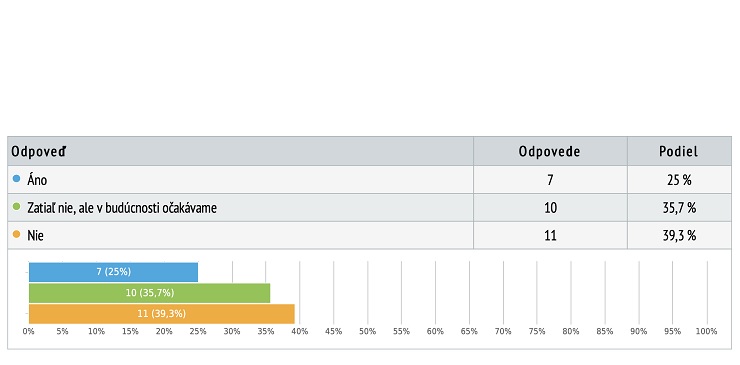Image resolution: width=740 pixels, height=365 pixels.
Task: Click the count 11 cell
Action: (550, 235)
